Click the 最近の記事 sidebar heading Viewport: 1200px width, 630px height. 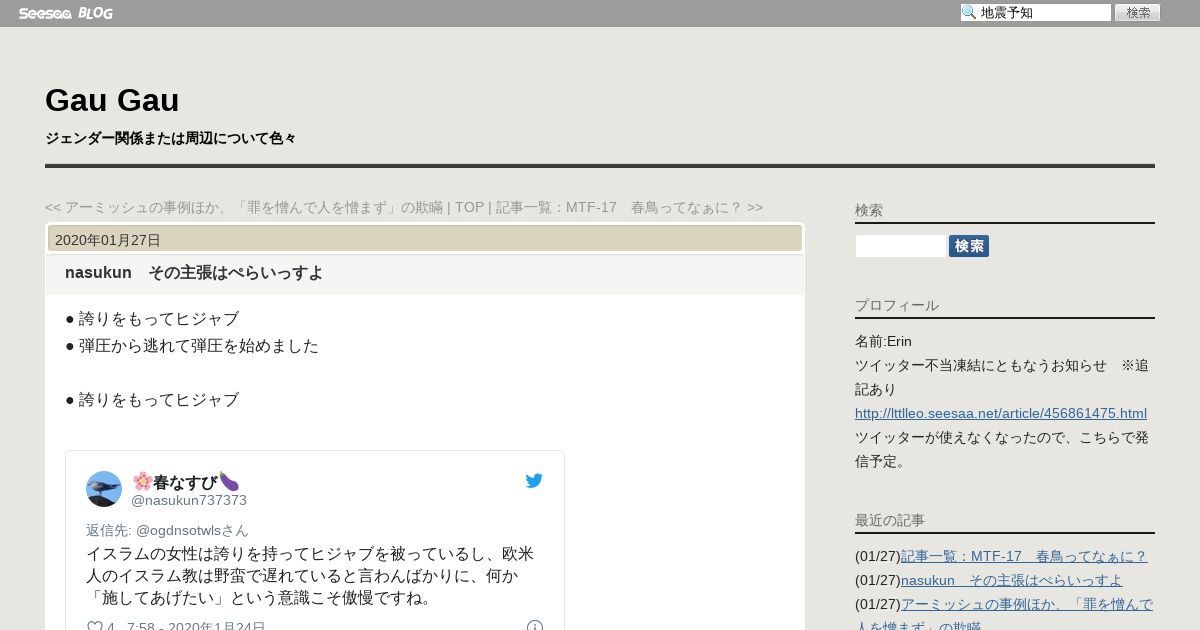tap(890, 520)
